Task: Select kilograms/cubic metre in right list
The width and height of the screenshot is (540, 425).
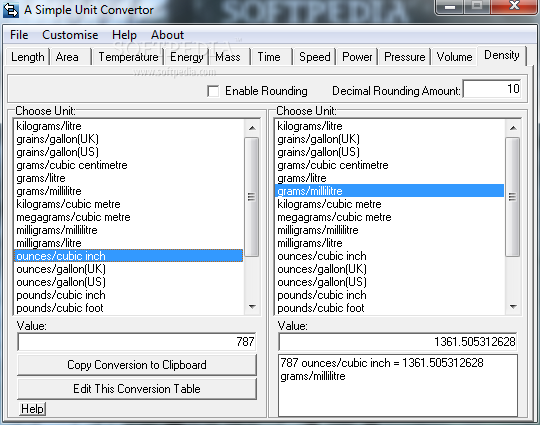Action: [x=390, y=204]
